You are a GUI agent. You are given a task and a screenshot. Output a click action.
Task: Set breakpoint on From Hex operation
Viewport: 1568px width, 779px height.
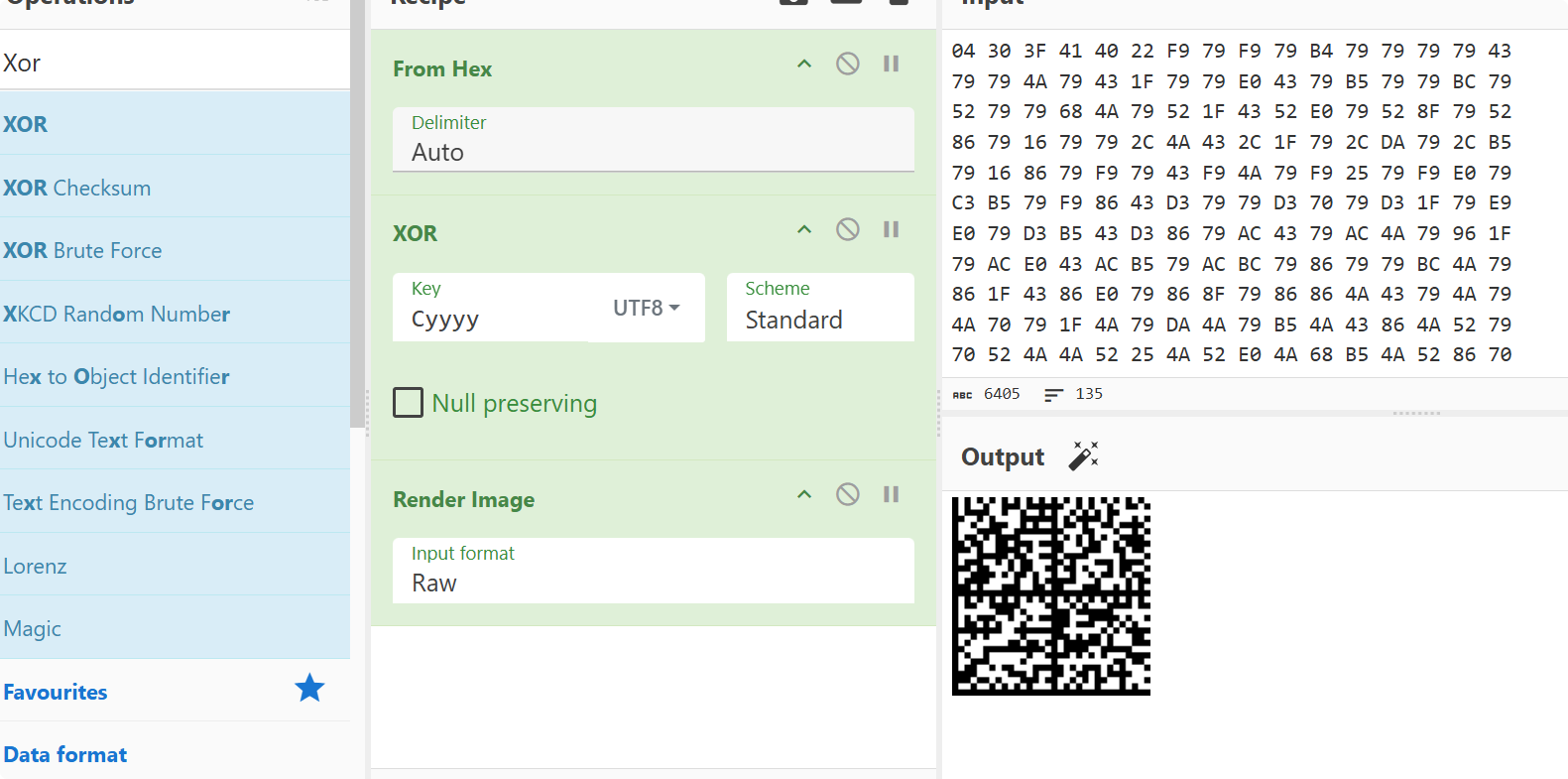coord(891,65)
